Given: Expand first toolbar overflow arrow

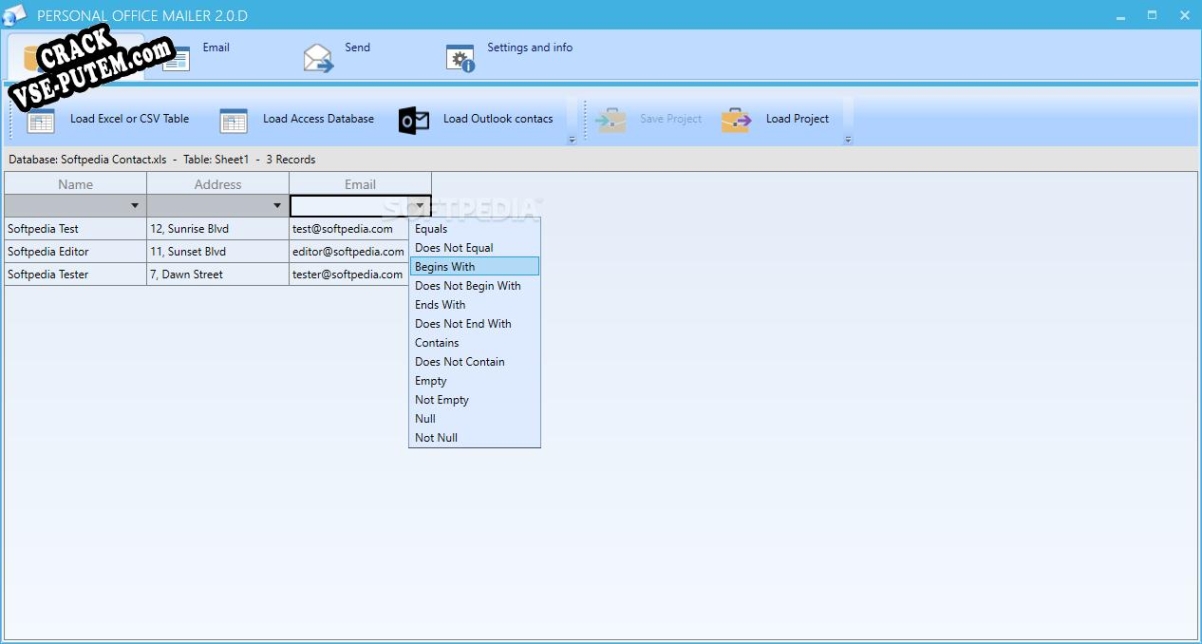Looking at the screenshot, I should click(572, 140).
